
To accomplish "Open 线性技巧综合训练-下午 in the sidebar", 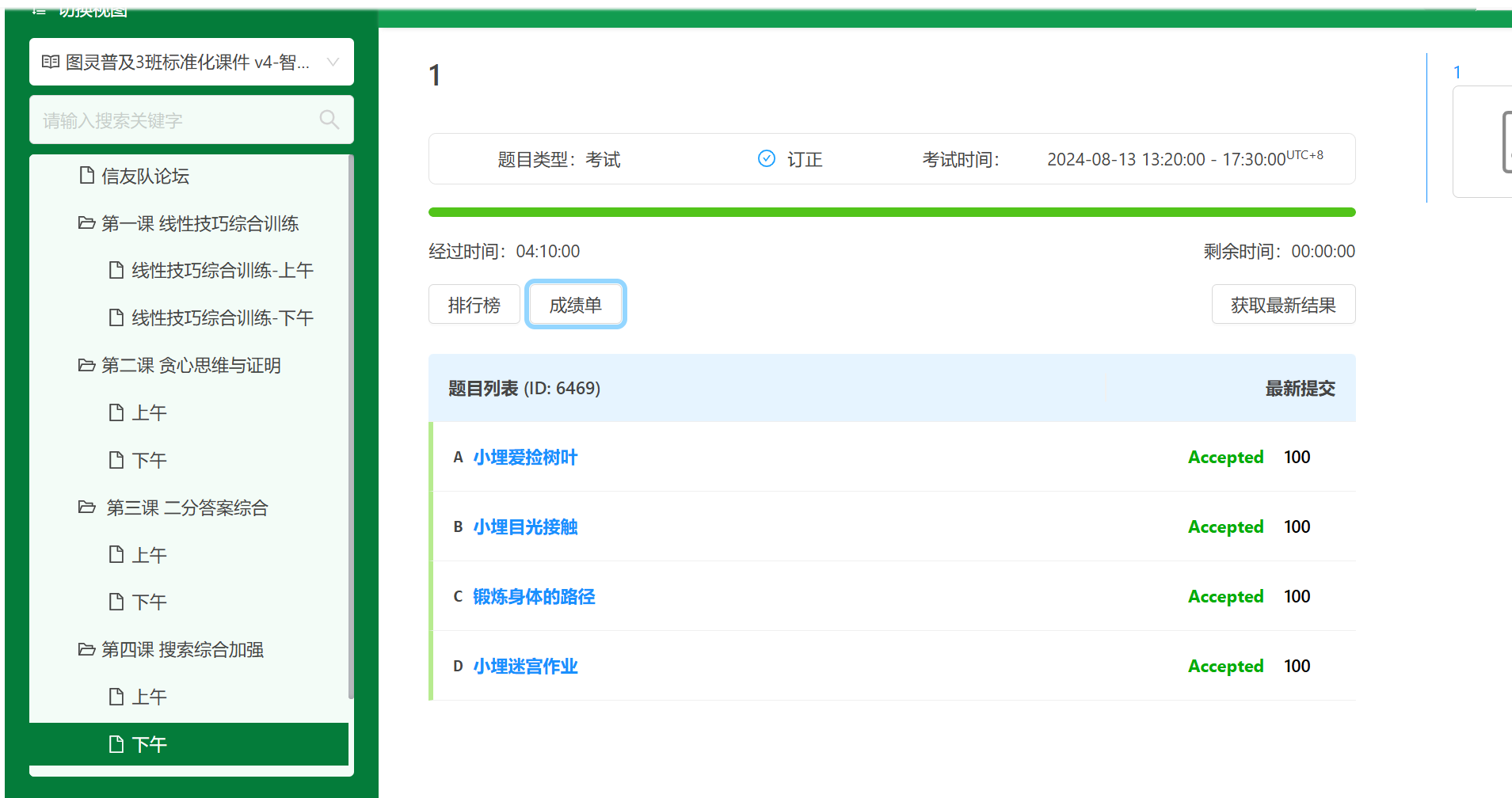I will pyautogui.click(x=222, y=318).
